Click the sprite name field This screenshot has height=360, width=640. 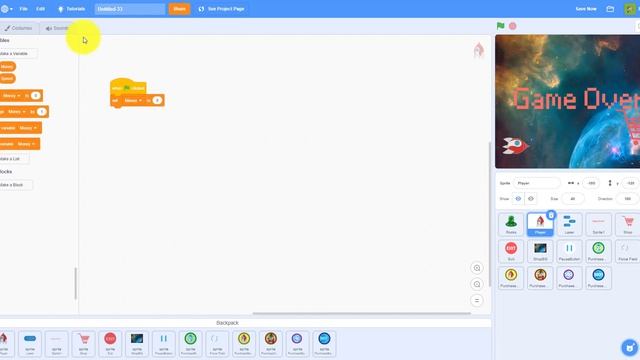click(x=536, y=183)
